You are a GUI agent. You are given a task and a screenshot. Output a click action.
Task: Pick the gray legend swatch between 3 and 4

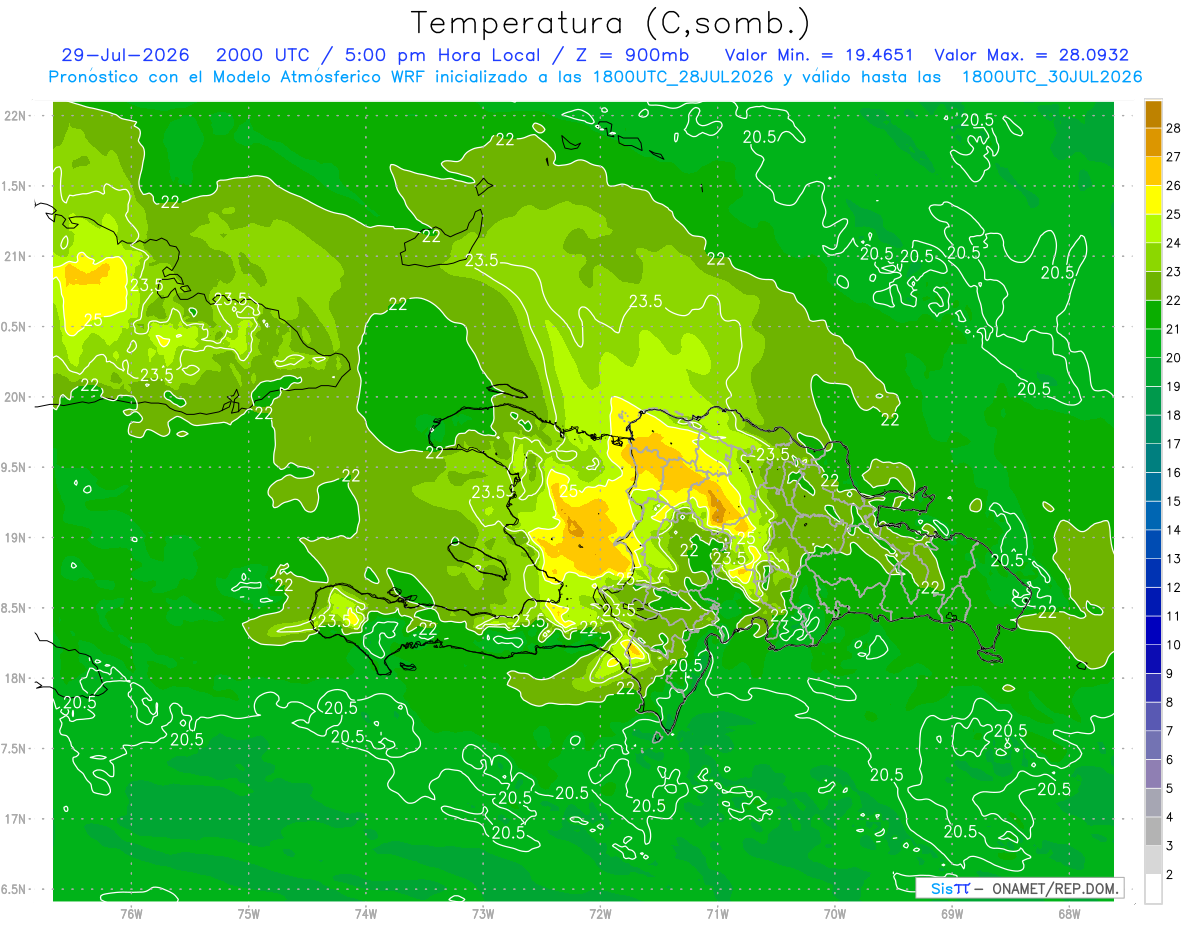[x=1153, y=832]
